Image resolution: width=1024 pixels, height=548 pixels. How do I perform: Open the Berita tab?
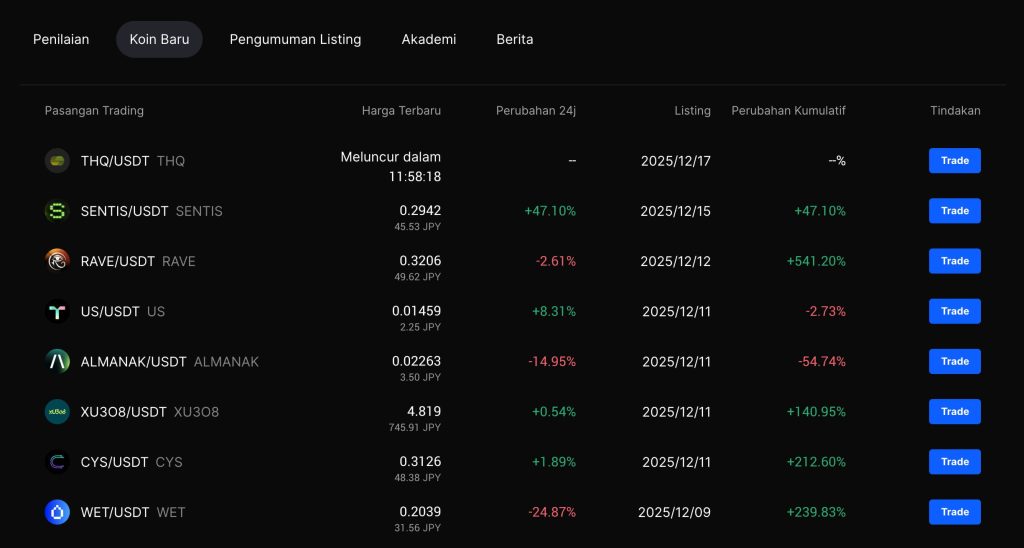[x=515, y=39]
